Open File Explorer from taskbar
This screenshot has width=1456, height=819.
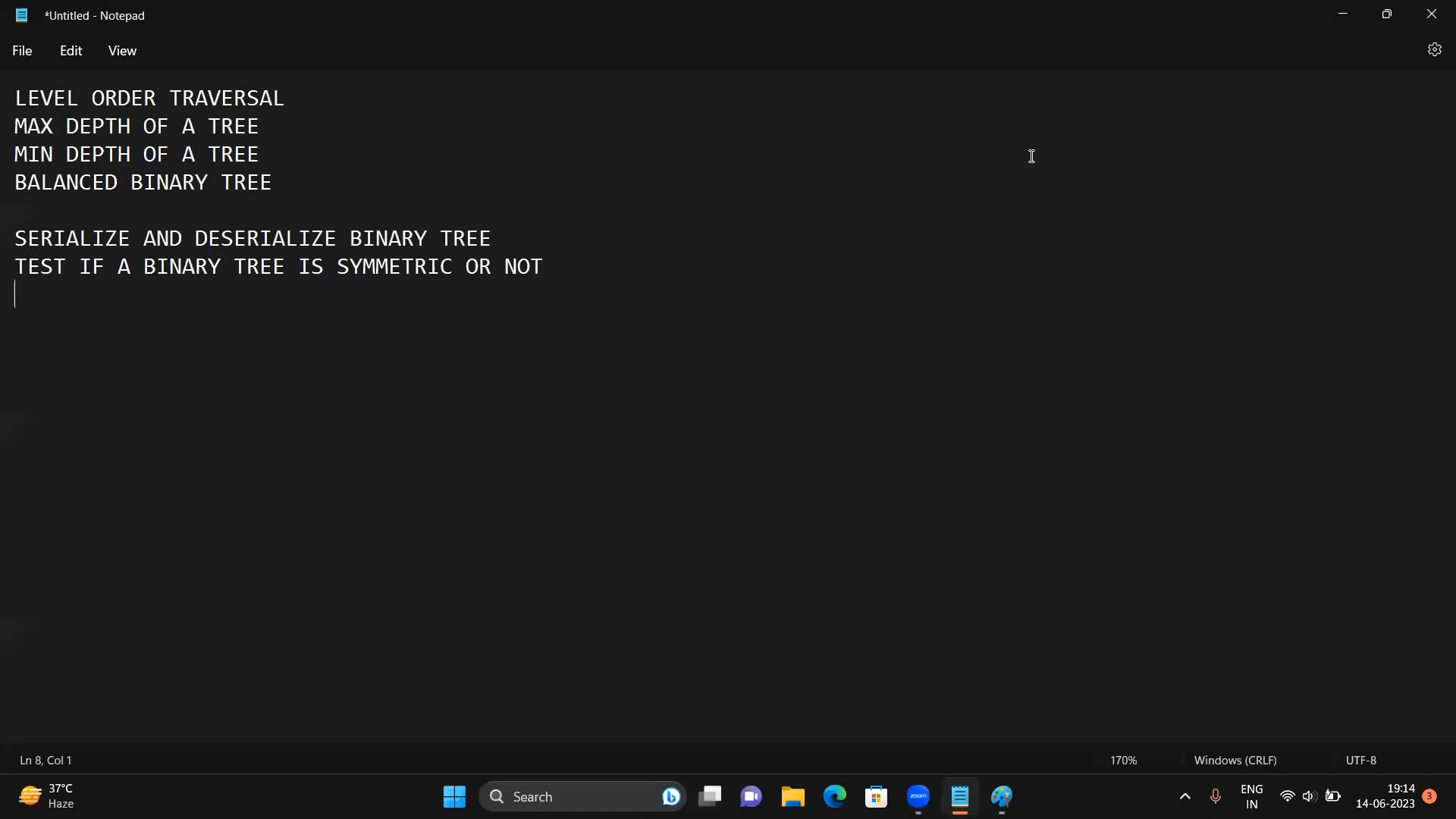tap(792, 796)
